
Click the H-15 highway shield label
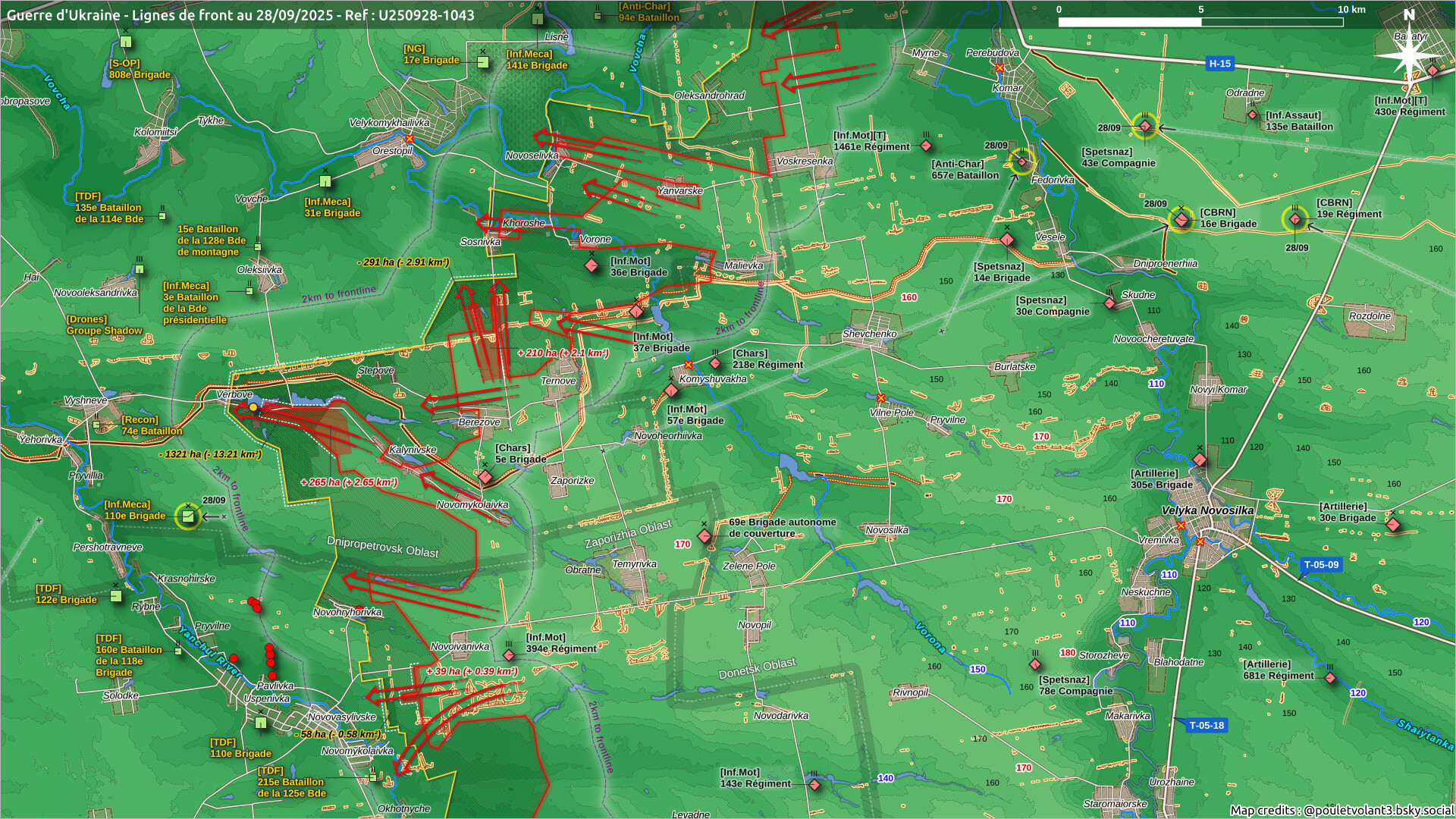tap(1219, 64)
